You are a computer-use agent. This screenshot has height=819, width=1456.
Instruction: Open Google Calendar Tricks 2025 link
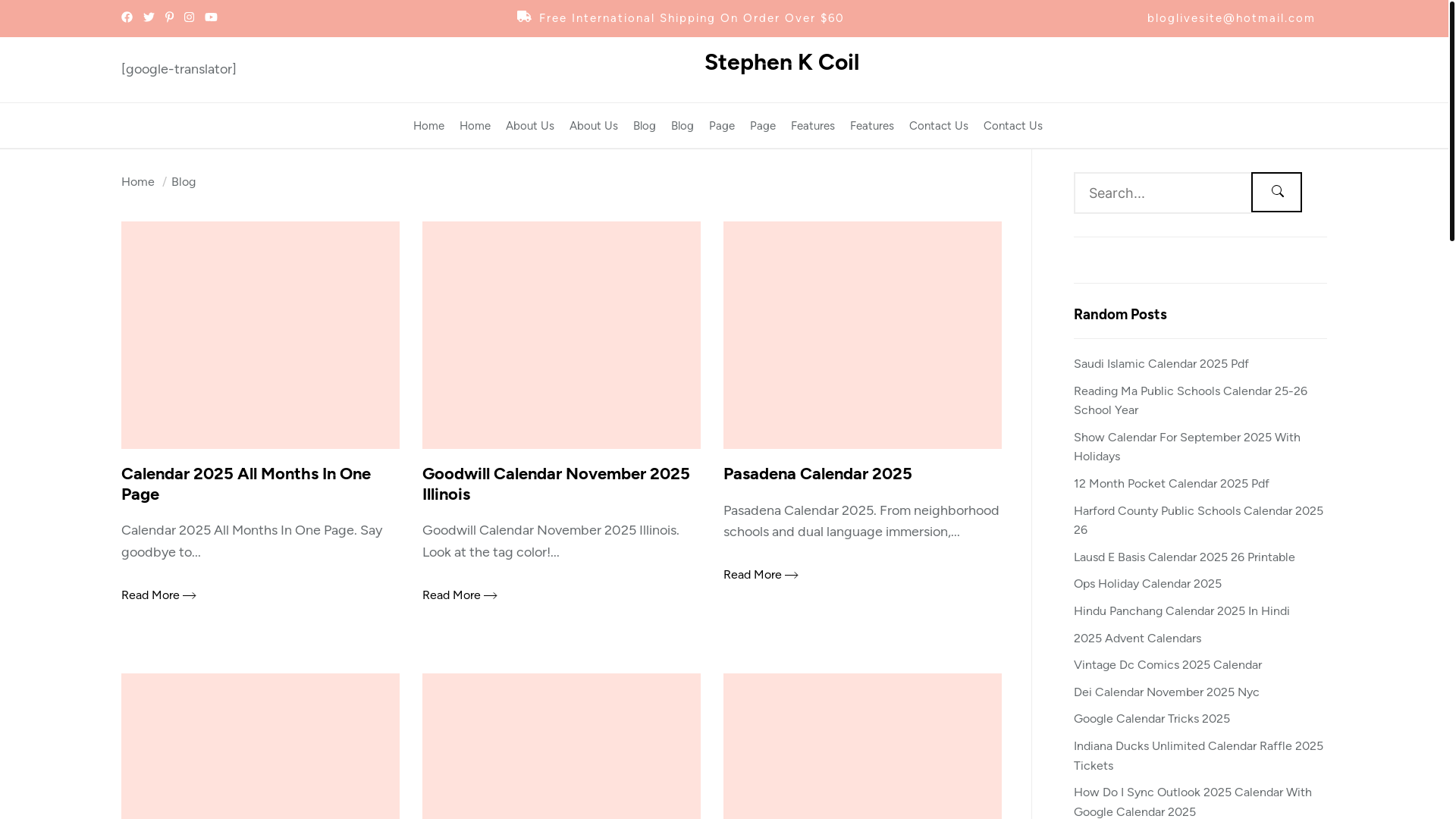1152,719
